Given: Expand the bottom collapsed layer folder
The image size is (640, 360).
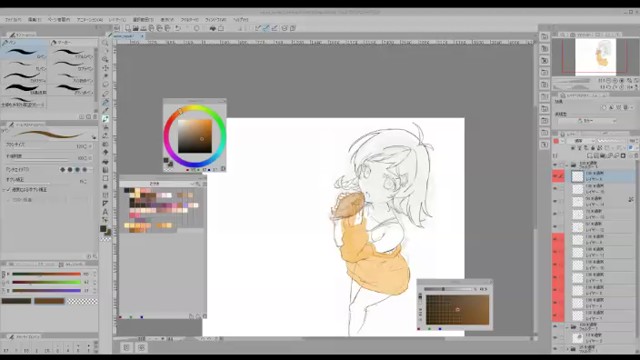Looking at the screenshot, I should click(x=567, y=349).
